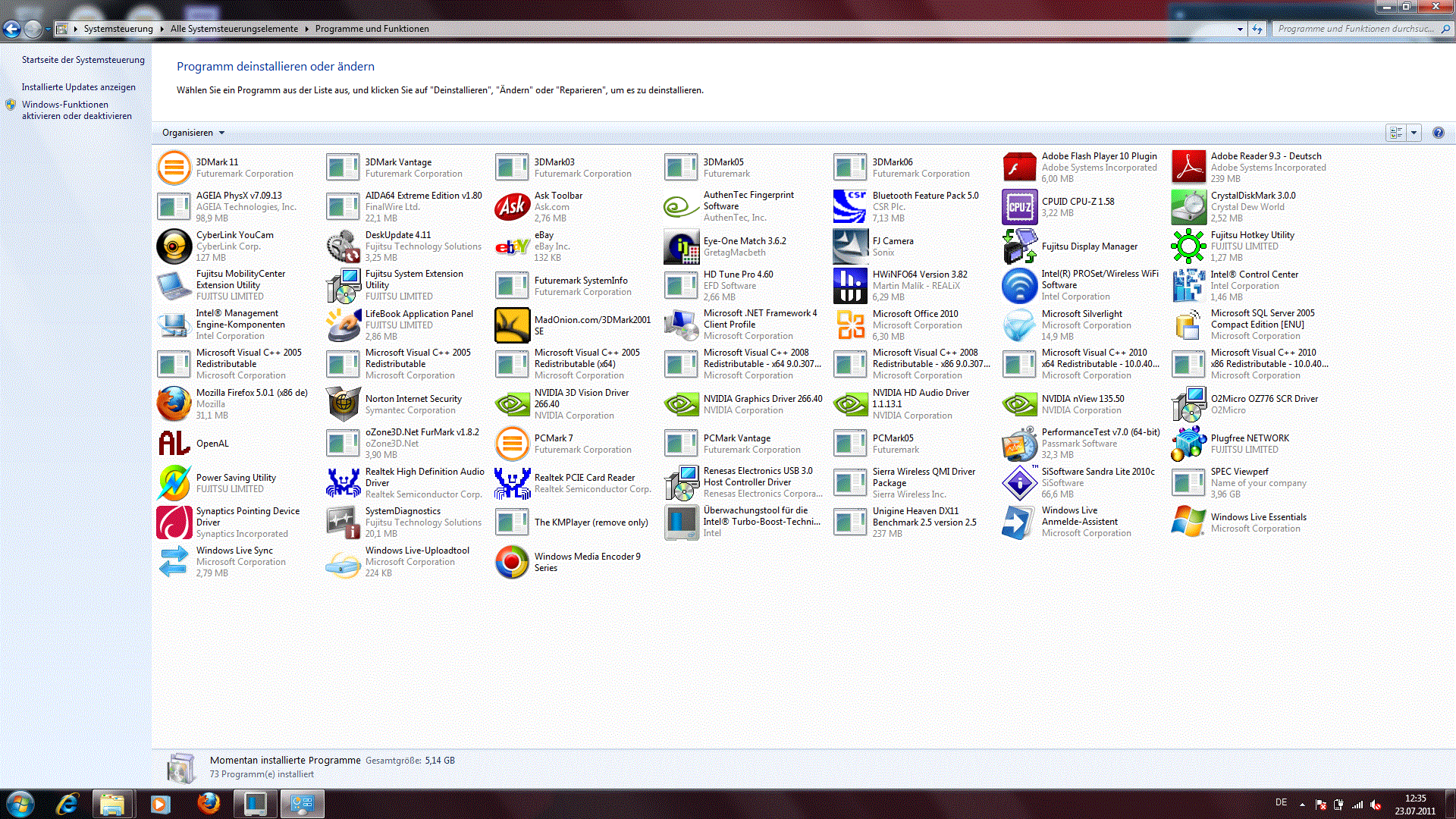1456x819 pixels.
Task: Select the Windows Media Encoder 9 icon
Action: click(x=512, y=562)
